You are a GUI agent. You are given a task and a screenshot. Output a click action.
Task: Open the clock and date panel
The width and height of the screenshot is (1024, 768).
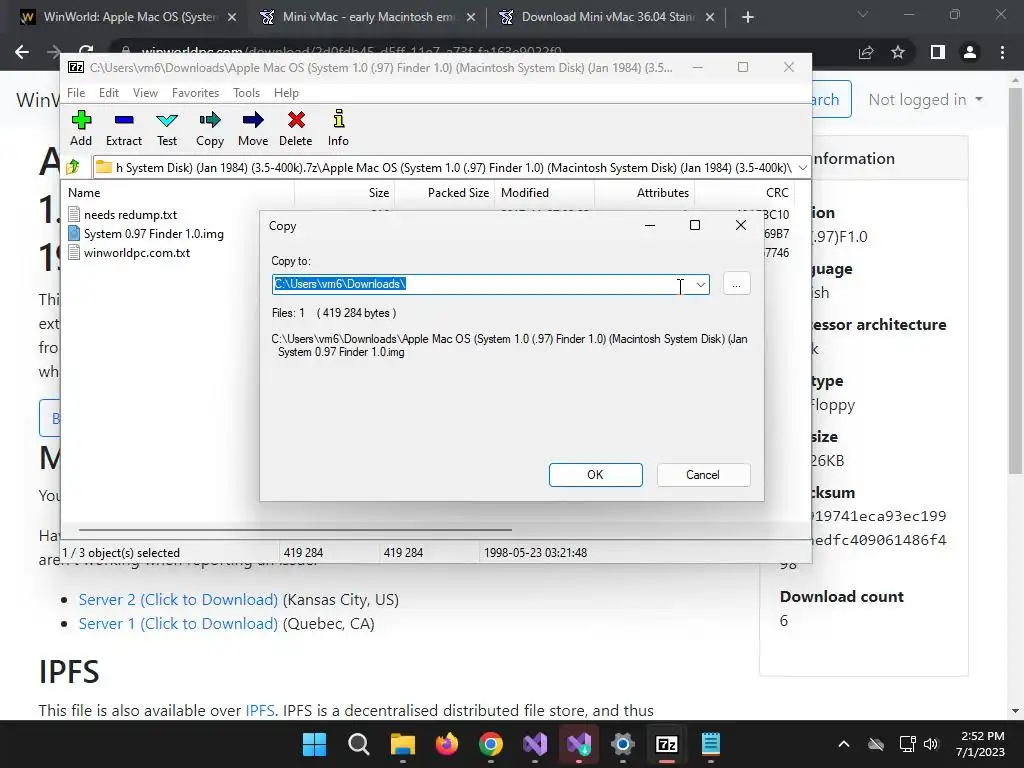980,744
